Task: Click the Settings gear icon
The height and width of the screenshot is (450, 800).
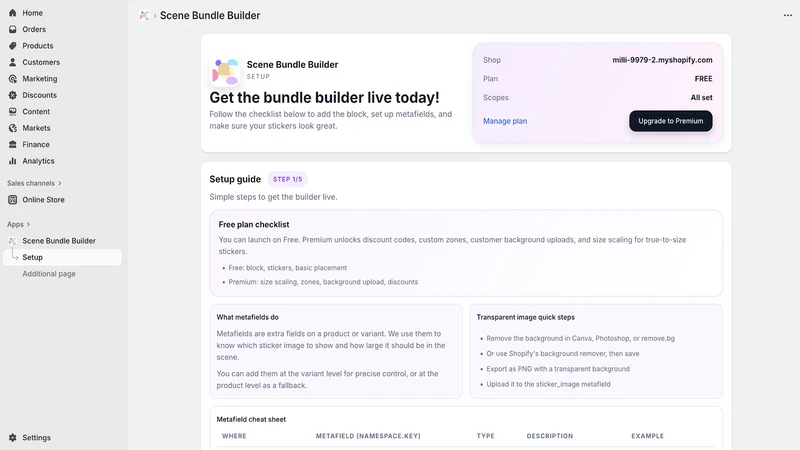Action: click(13, 437)
